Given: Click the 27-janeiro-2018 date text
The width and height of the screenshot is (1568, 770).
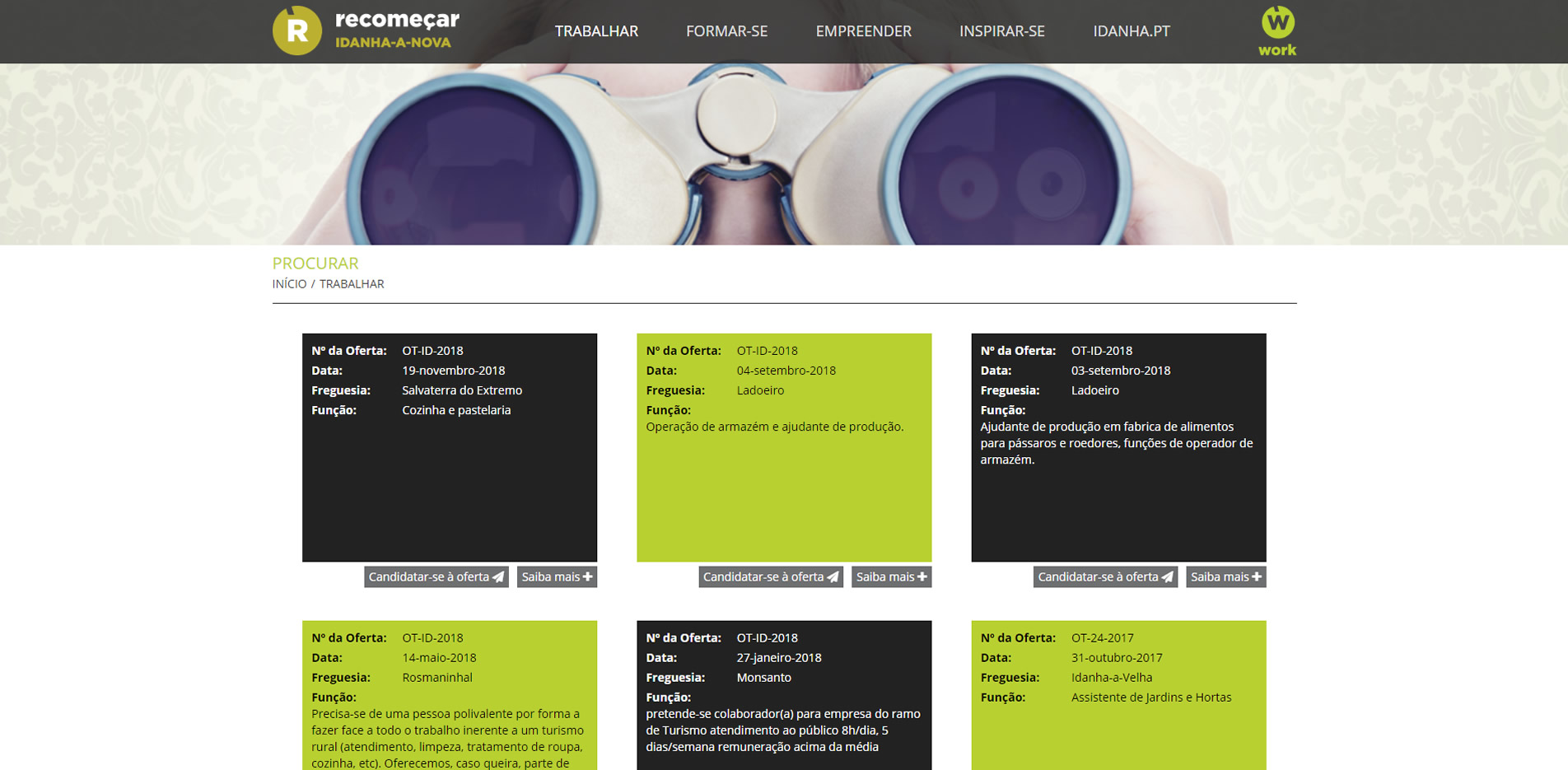Looking at the screenshot, I should [779, 658].
